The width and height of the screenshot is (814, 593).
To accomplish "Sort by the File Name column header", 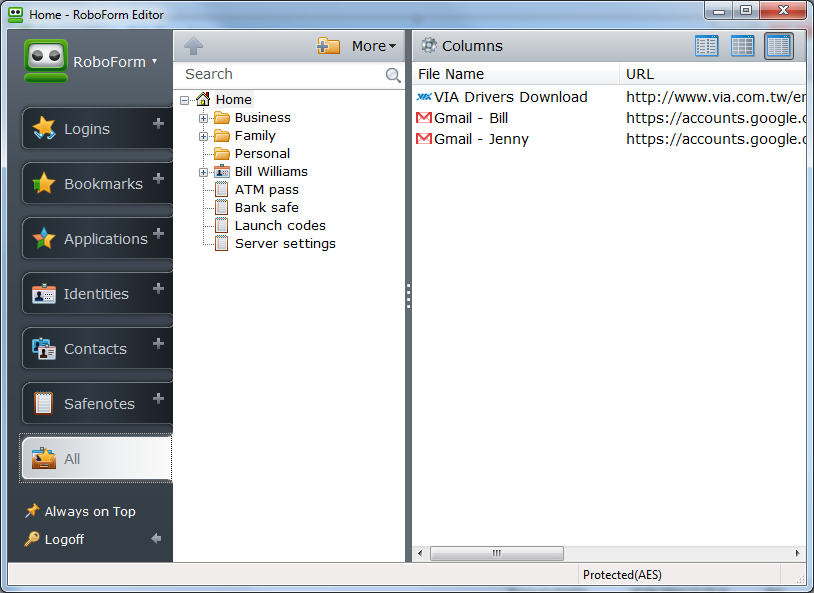I will pos(516,74).
